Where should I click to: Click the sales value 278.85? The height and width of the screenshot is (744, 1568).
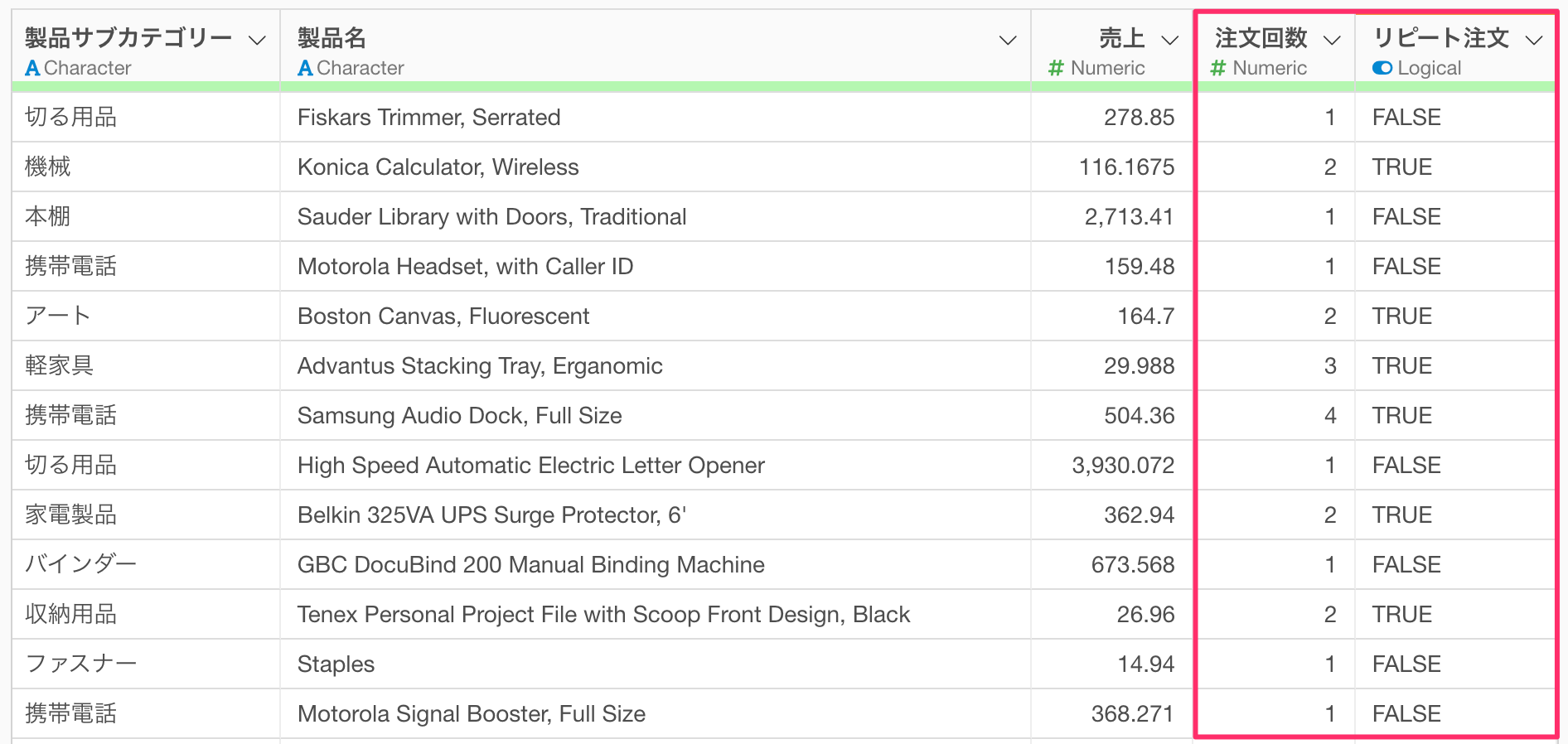[1139, 118]
